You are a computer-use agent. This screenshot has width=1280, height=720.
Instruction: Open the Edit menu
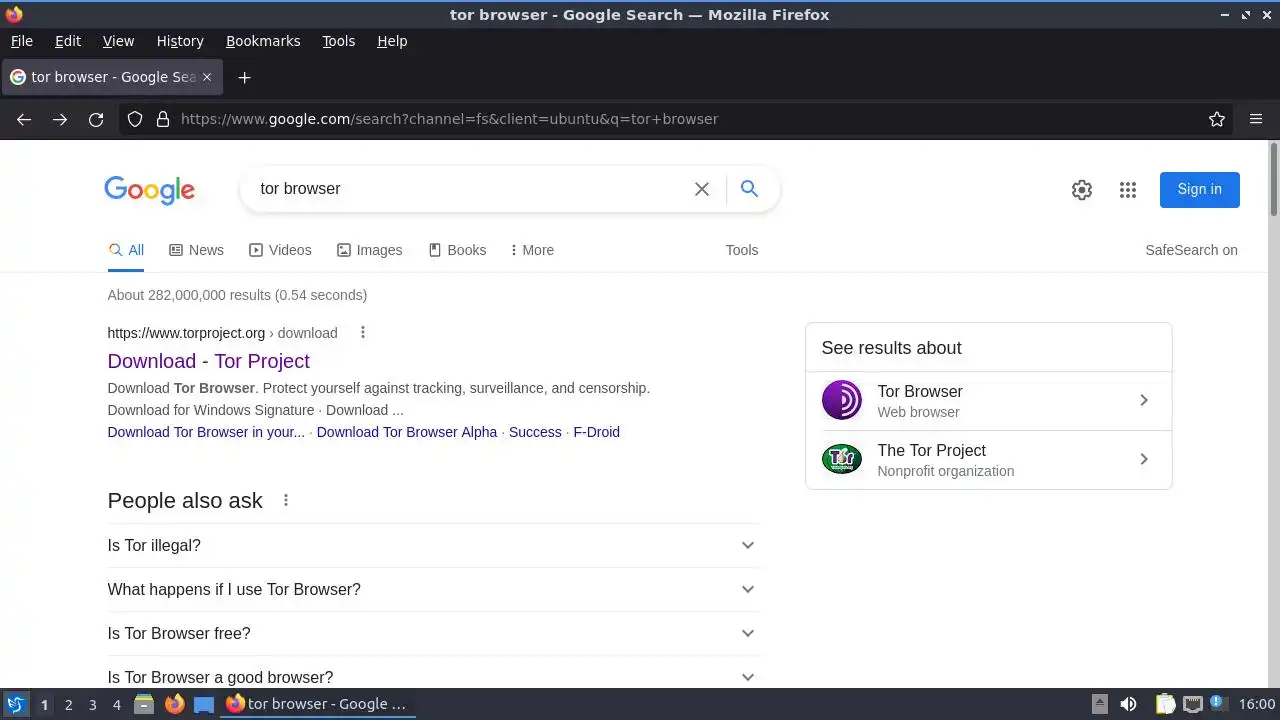[68, 41]
